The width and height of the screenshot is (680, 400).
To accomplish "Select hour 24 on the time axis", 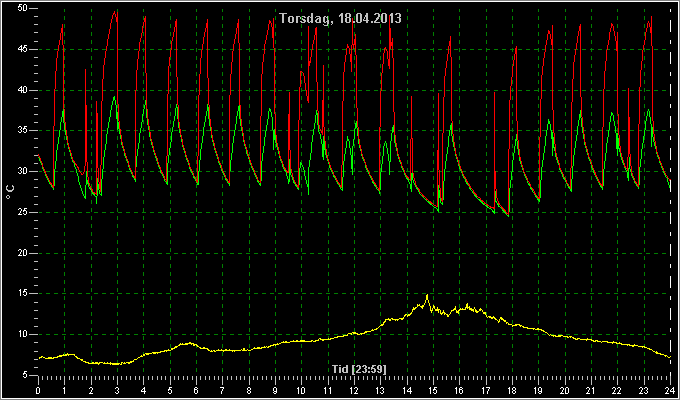I will click(x=670, y=390).
